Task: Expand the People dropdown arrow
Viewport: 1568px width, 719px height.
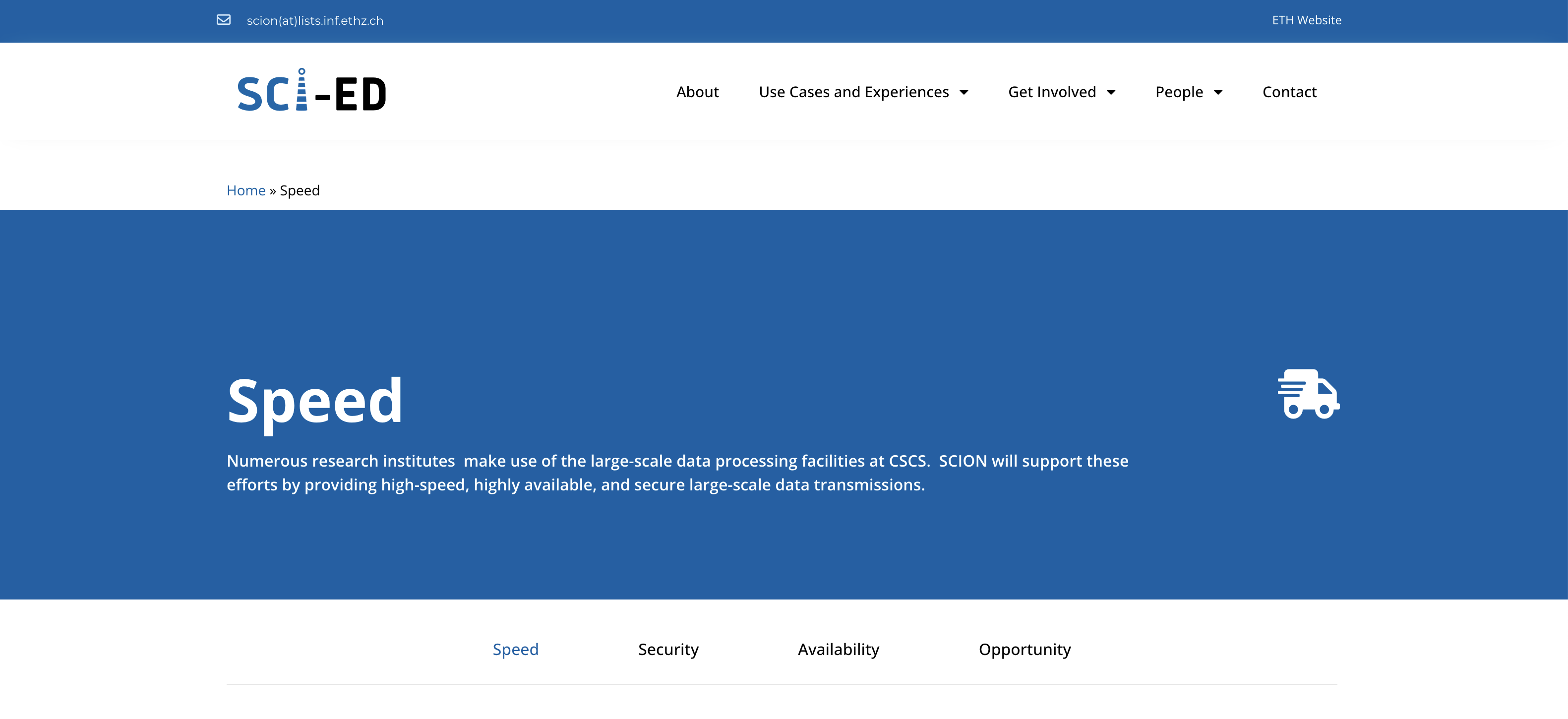Action: (1218, 93)
